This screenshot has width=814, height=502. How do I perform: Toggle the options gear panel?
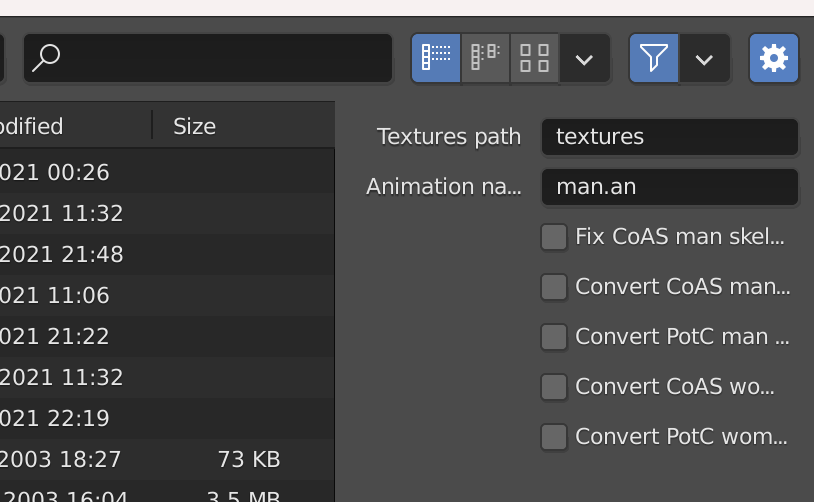point(774,59)
